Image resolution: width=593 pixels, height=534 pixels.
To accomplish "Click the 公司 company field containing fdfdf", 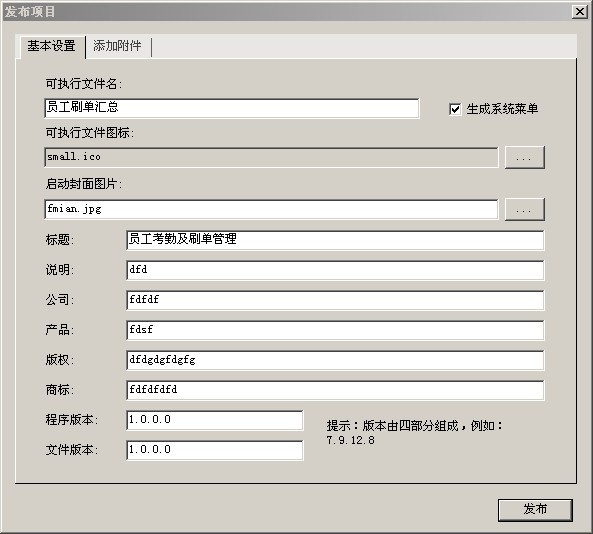I will tap(335, 300).
